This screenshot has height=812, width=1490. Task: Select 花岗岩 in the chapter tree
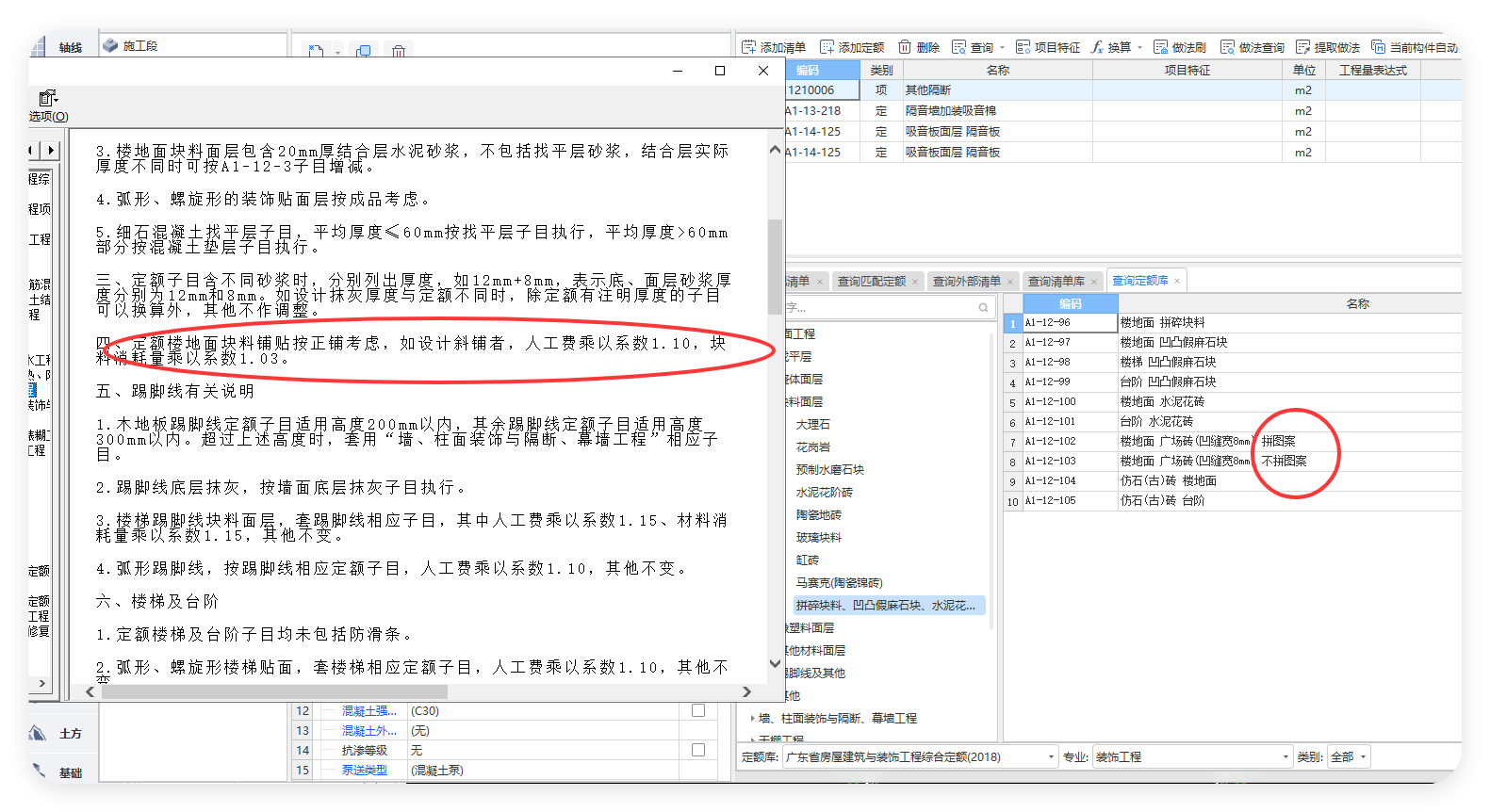pos(812,447)
